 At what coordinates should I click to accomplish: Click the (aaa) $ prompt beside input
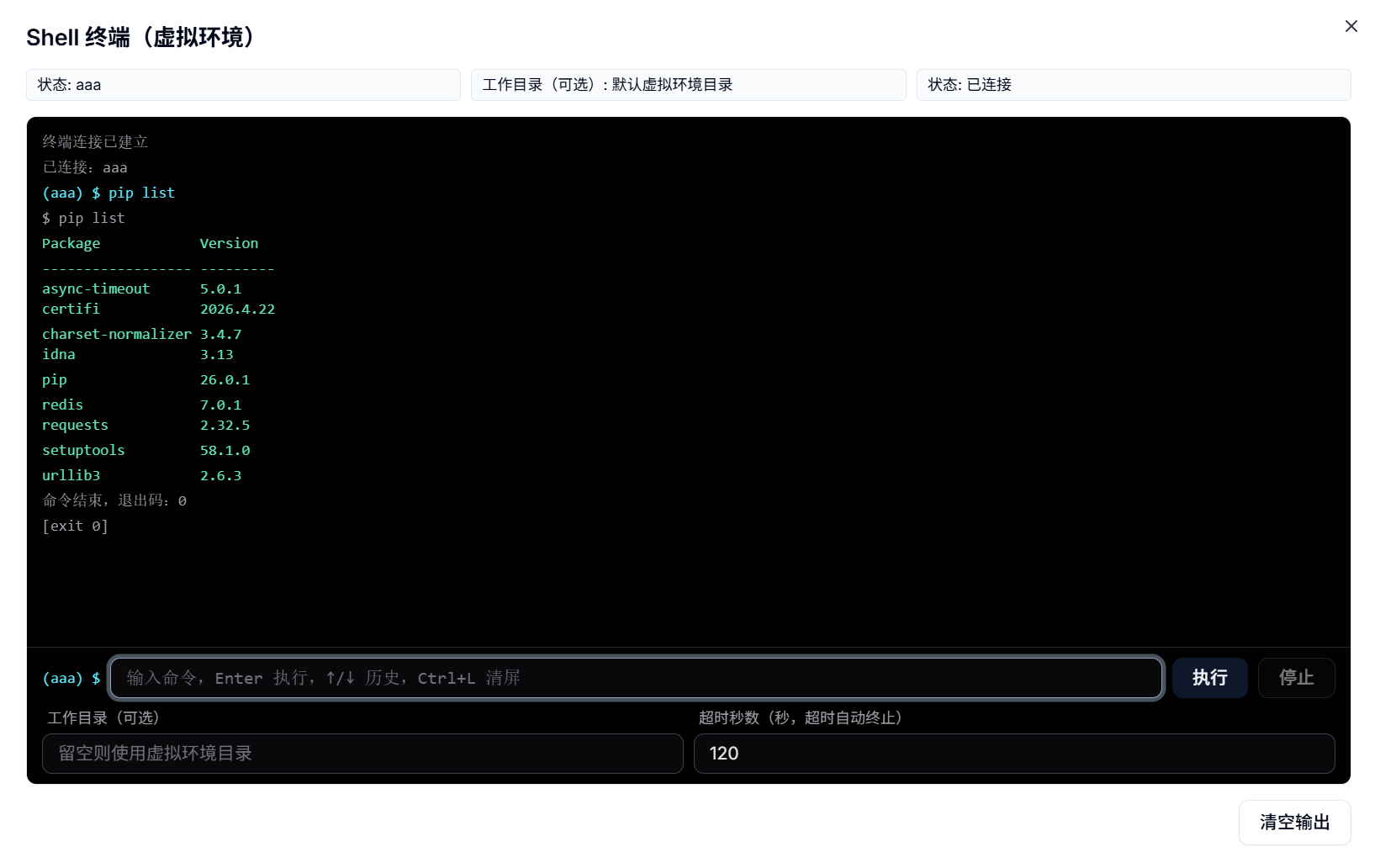pos(71,678)
